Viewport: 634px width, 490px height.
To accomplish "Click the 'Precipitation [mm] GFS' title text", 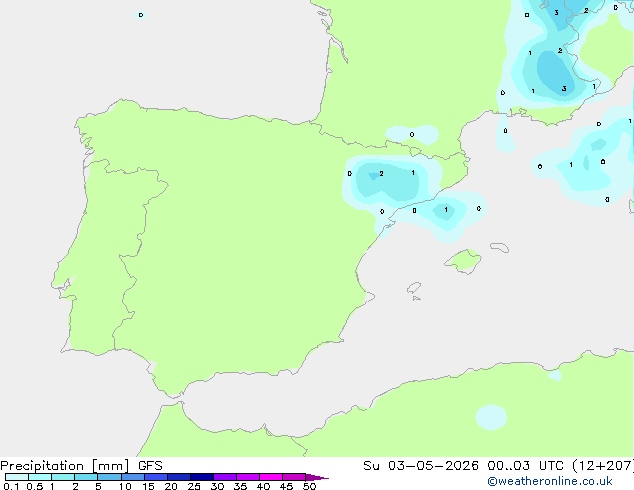I will click(81, 466).
